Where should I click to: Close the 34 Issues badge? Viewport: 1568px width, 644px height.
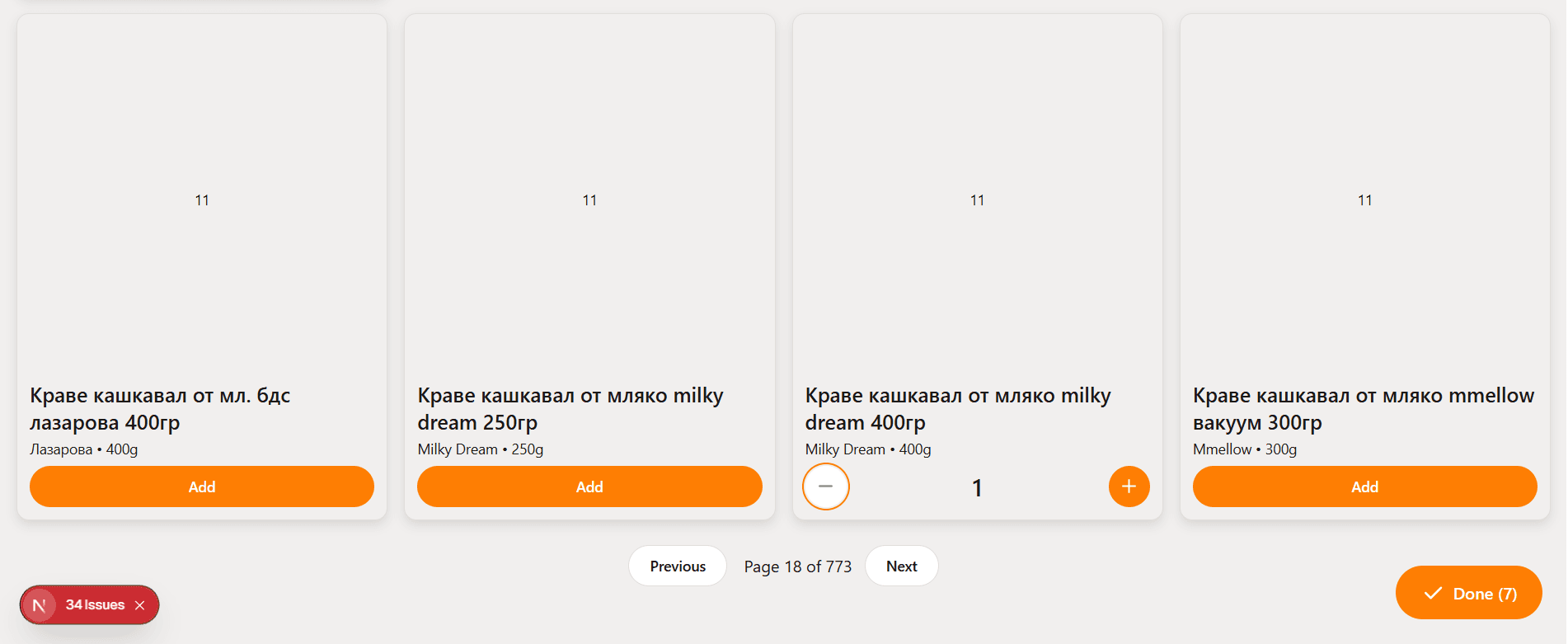(x=140, y=605)
